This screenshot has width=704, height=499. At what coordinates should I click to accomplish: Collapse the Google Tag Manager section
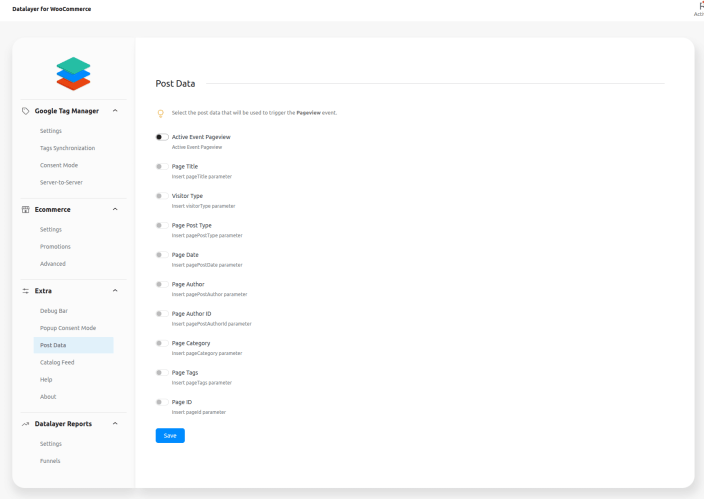point(115,110)
